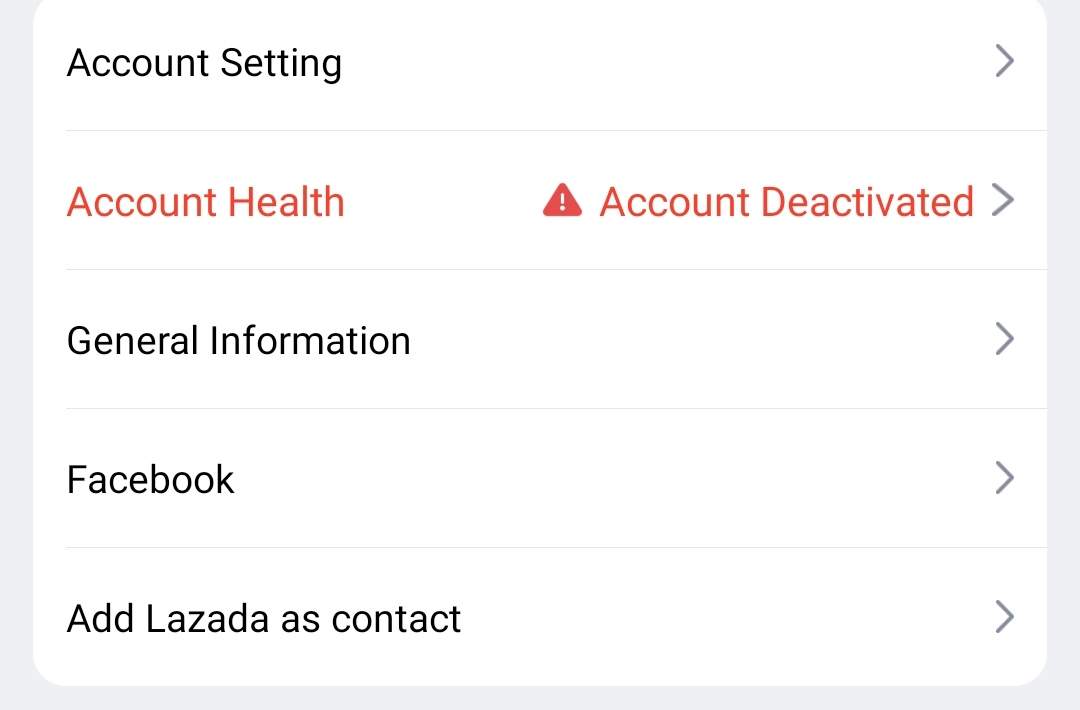Screen dimensions: 1080x710
Task: Tap the chevron beside Account Setting
Action: (1004, 61)
